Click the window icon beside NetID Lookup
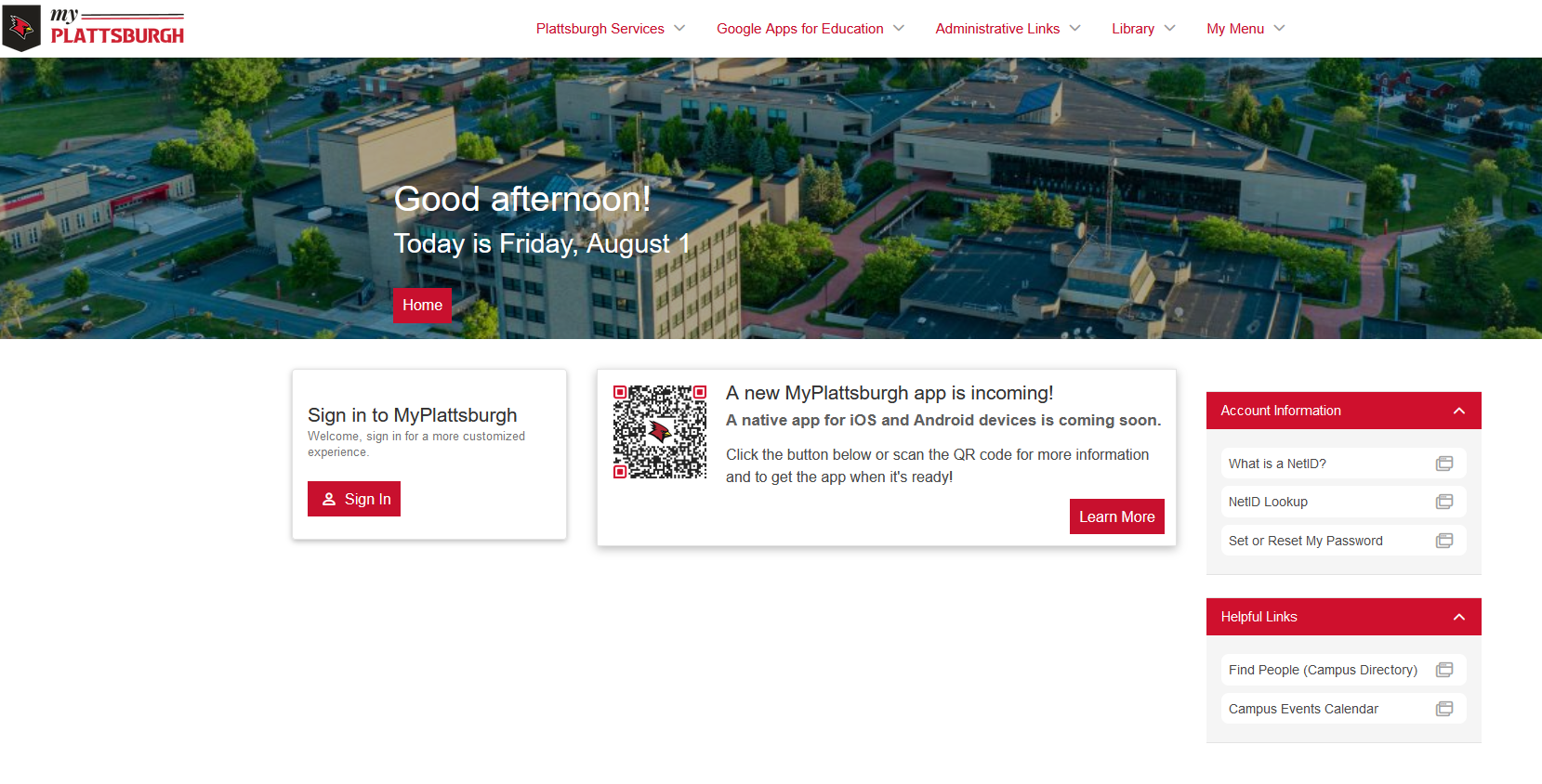 [1444, 502]
